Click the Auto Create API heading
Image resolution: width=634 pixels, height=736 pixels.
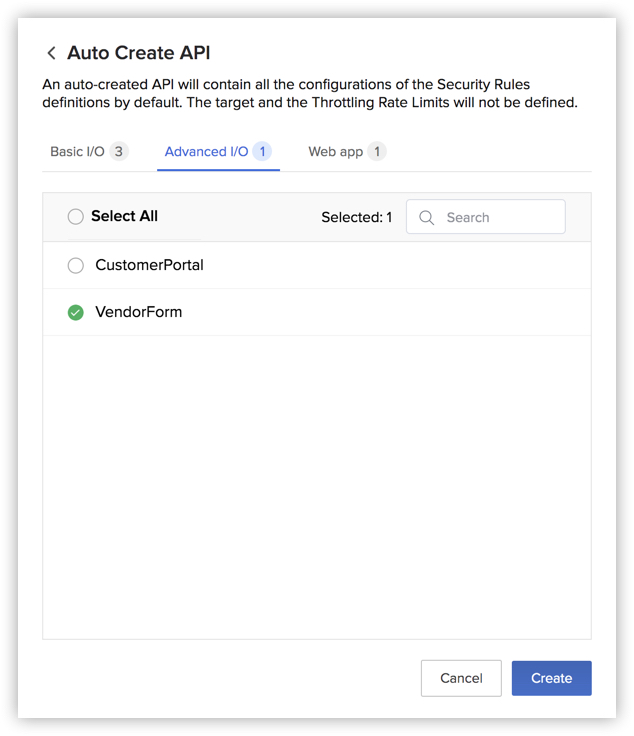tap(138, 53)
